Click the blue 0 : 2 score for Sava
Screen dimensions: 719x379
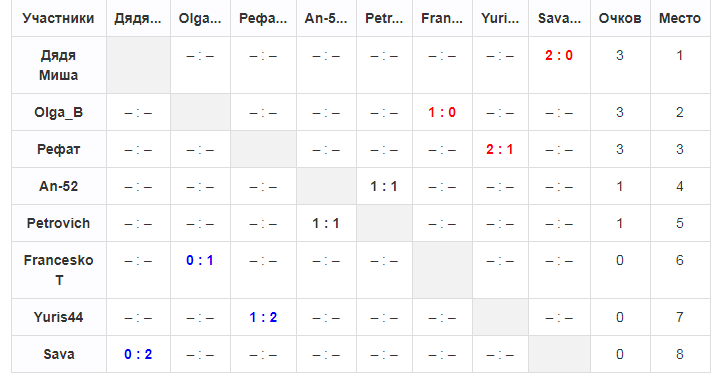coord(138,354)
